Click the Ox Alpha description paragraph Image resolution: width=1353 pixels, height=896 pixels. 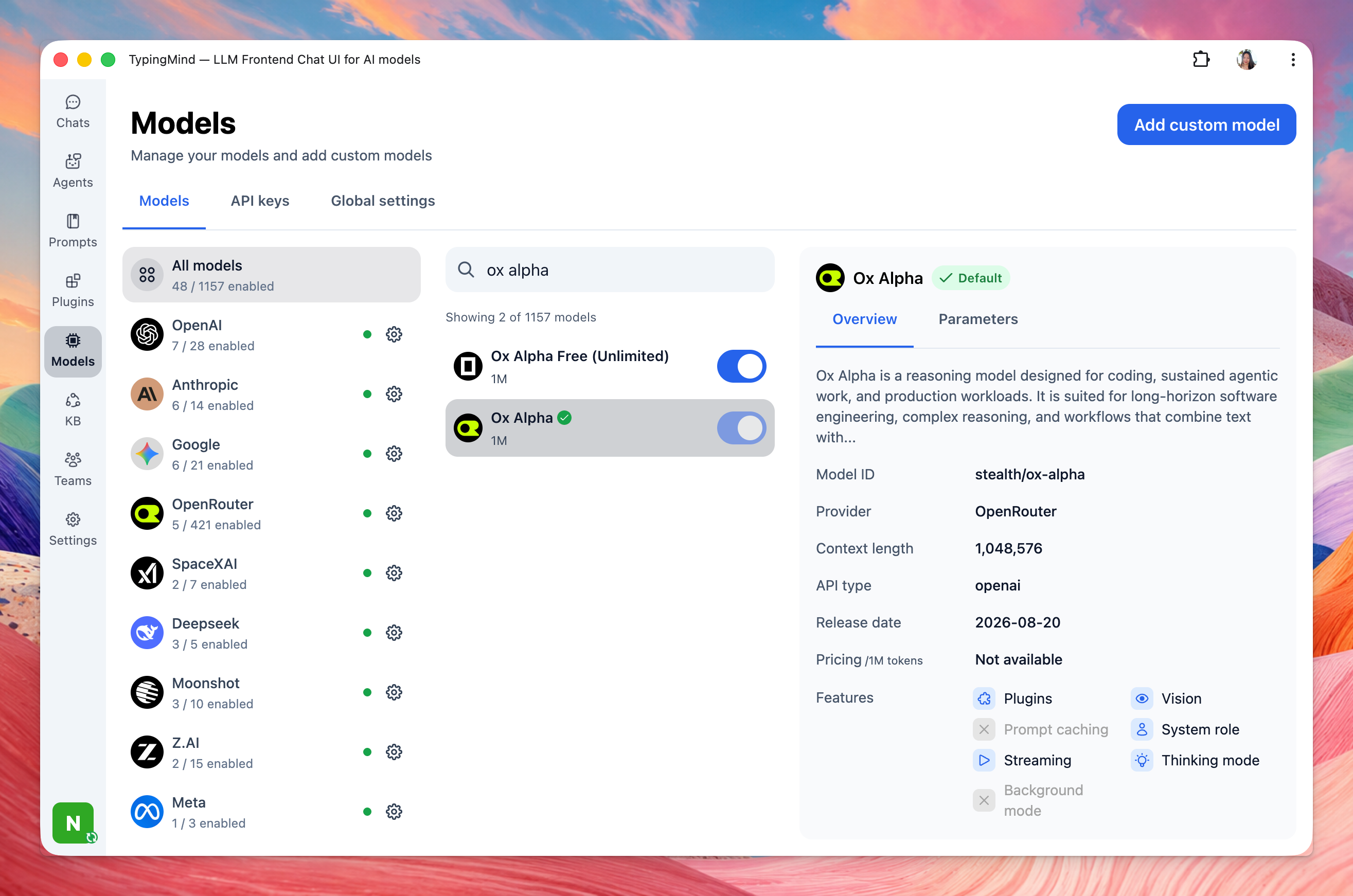click(1047, 406)
